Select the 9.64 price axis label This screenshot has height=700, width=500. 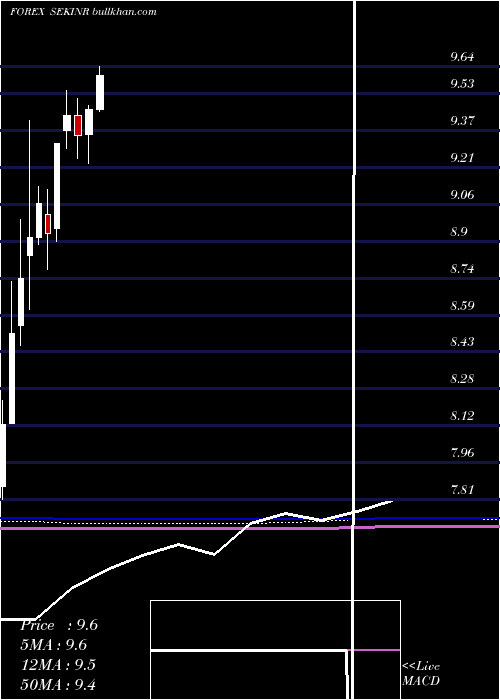[462, 57]
